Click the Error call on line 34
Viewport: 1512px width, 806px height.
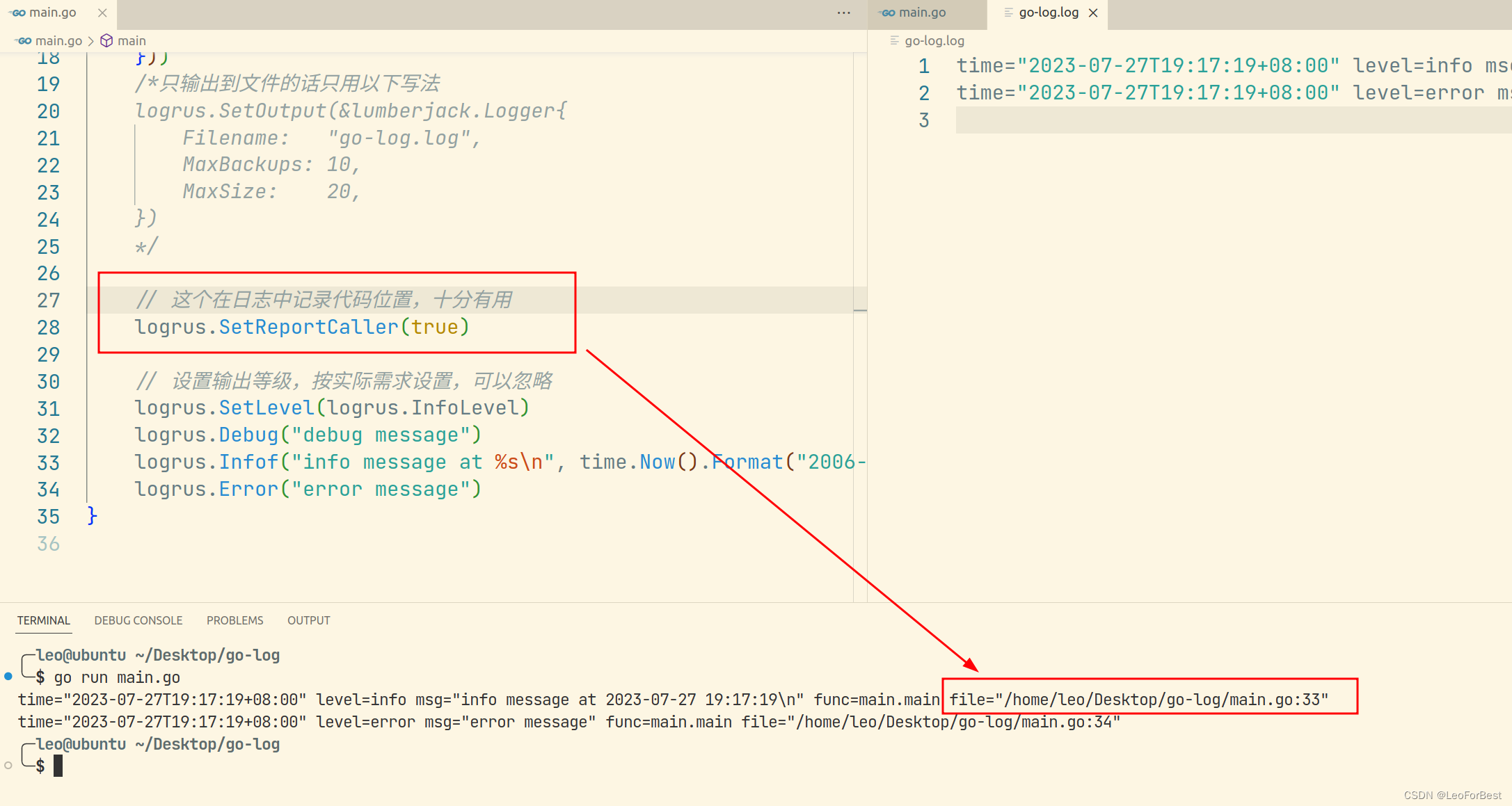click(248, 490)
